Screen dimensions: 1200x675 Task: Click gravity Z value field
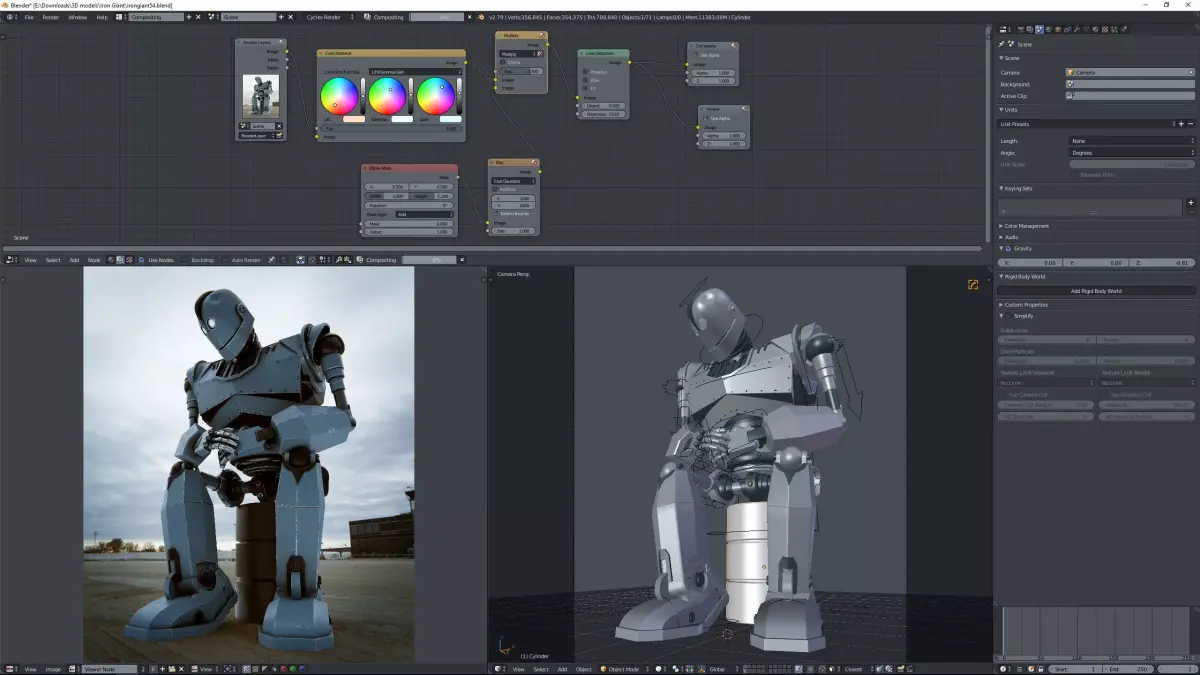point(1163,262)
